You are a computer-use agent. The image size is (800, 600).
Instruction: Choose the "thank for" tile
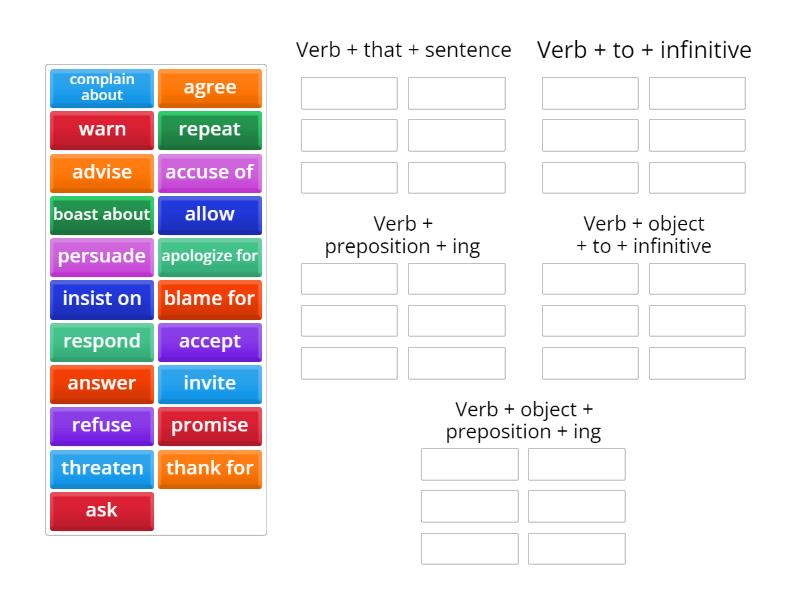(x=210, y=468)
